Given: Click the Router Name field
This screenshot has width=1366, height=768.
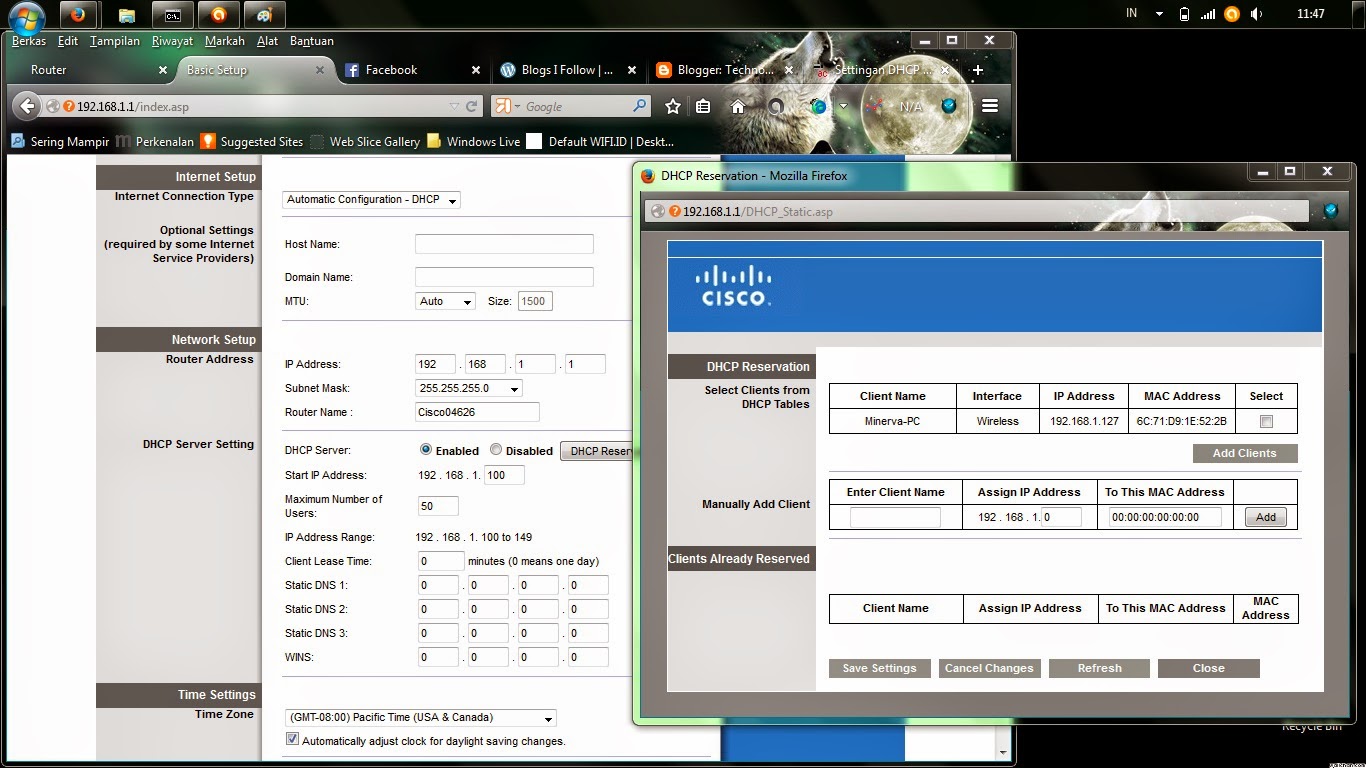Looking at the screenshot, I should 477,412.
